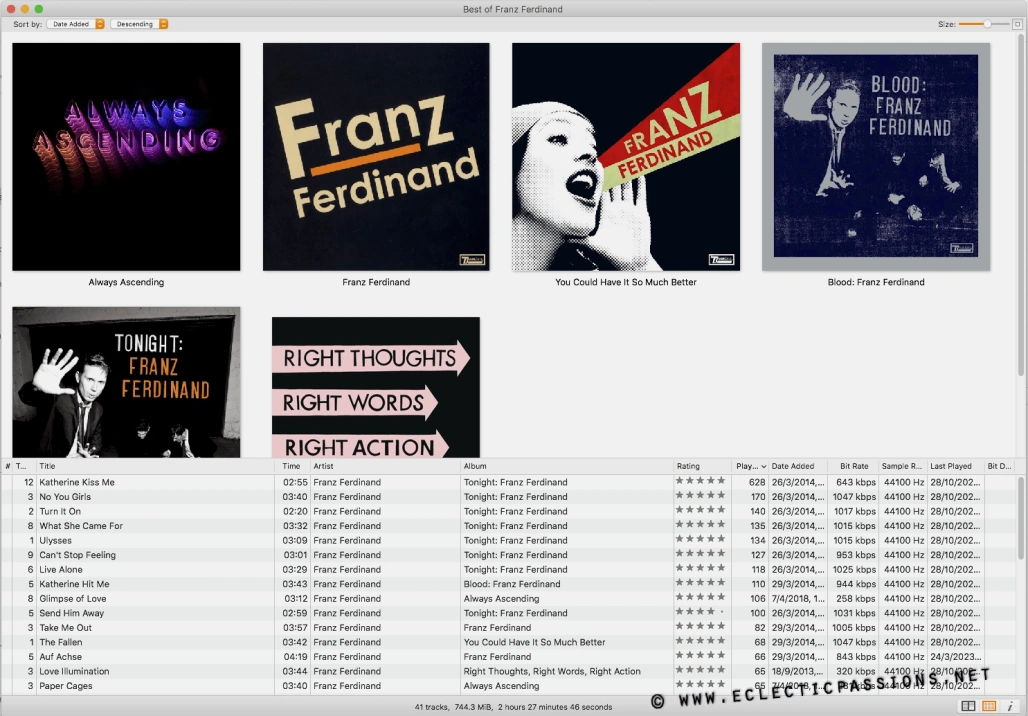
Task: Select the track No You Girls
Action: click(65, 496)
